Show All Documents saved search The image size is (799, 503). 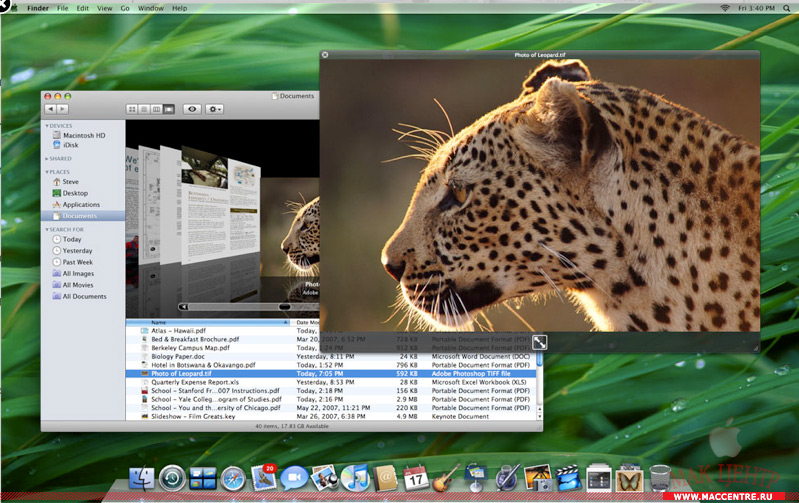(x=79, y=297)
